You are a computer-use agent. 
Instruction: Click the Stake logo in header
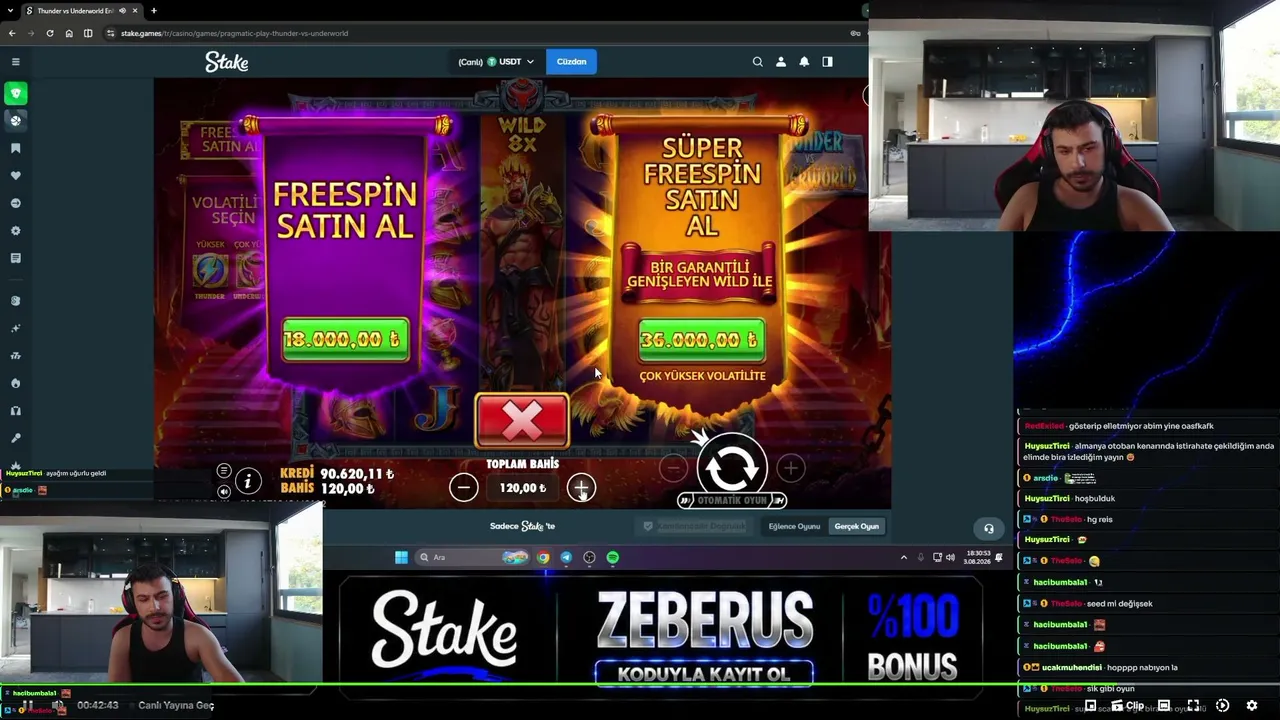227,62
